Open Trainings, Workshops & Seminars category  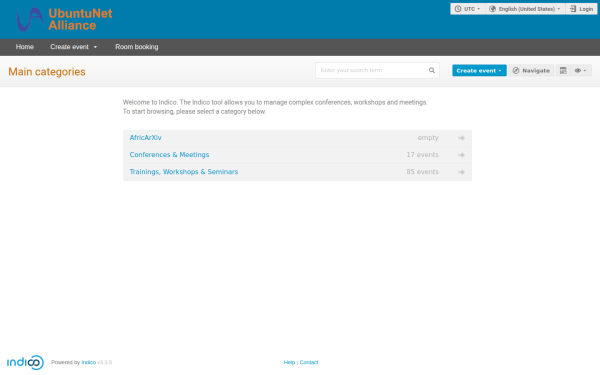pos(184,172)
